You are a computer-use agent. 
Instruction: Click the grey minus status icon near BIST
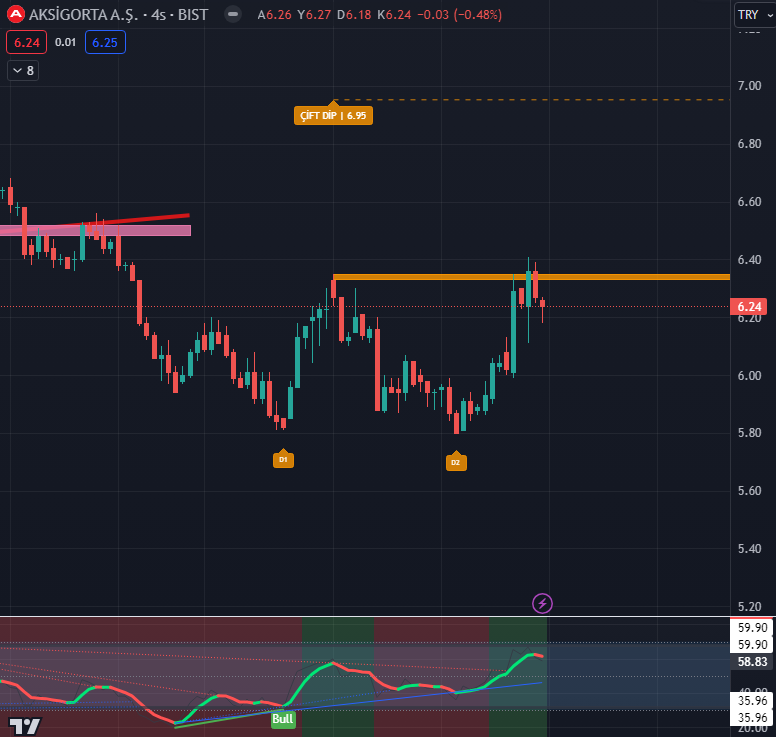(x=233, y=14)
